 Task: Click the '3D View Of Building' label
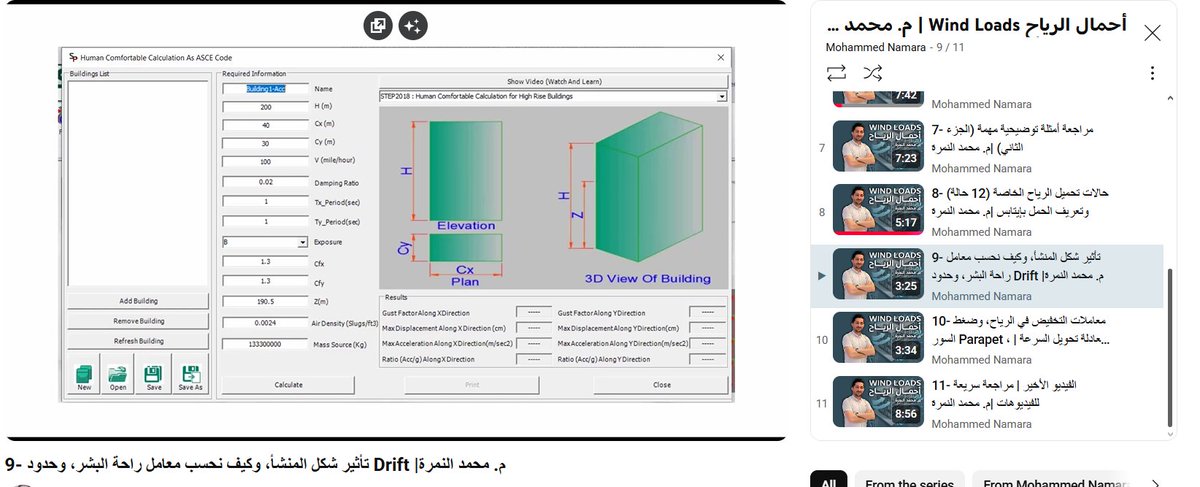point(647,279)
